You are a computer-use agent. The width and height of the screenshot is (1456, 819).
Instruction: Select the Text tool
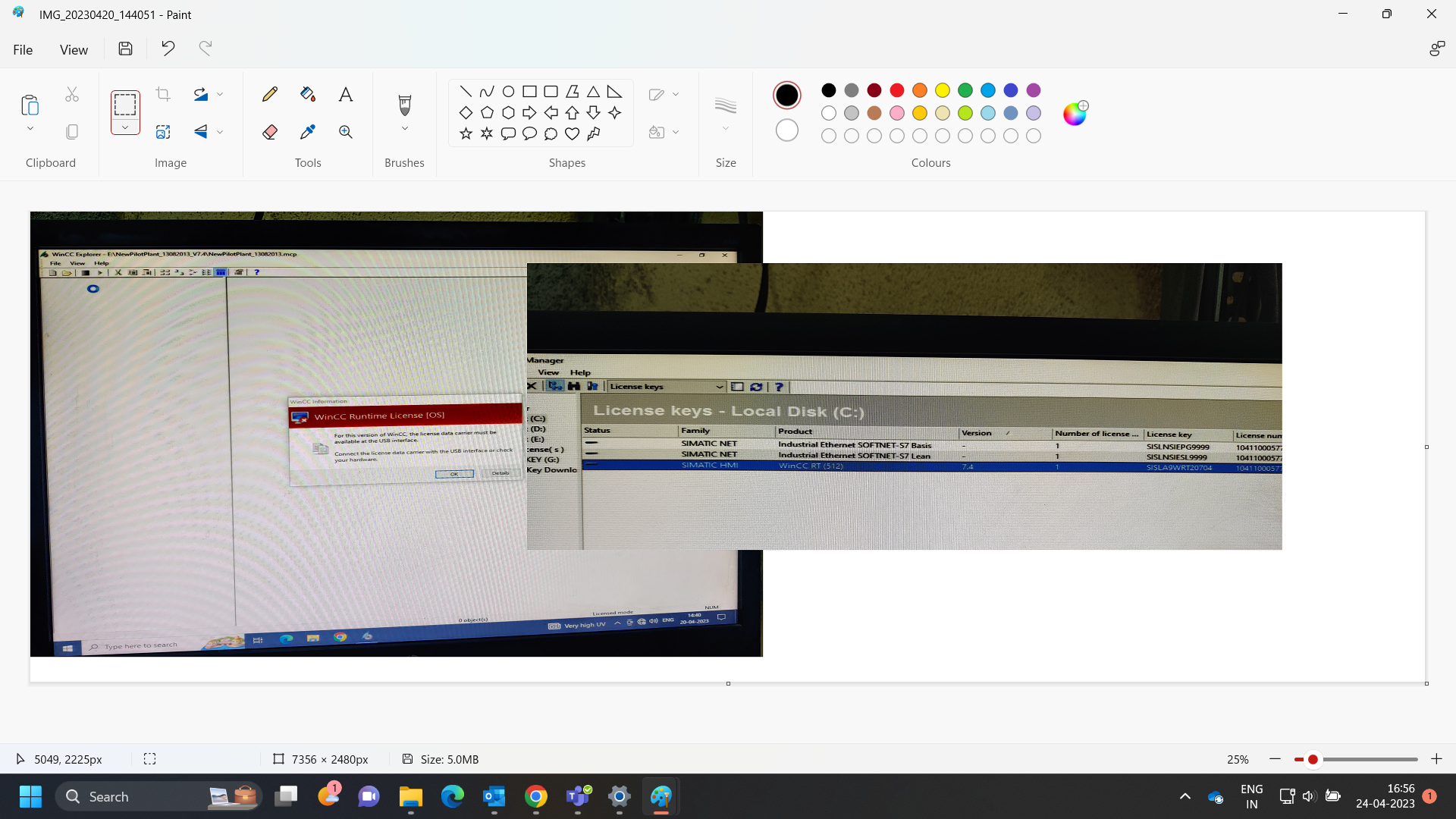pyautogui.click(x=346, y=94)
